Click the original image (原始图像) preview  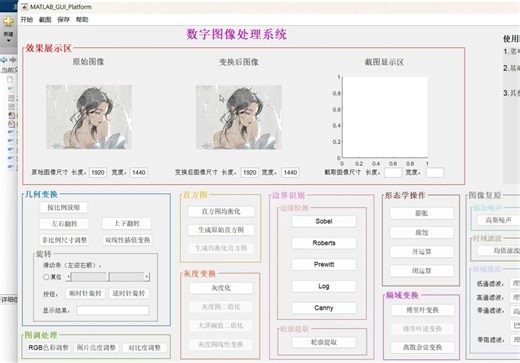click(89, 117)
